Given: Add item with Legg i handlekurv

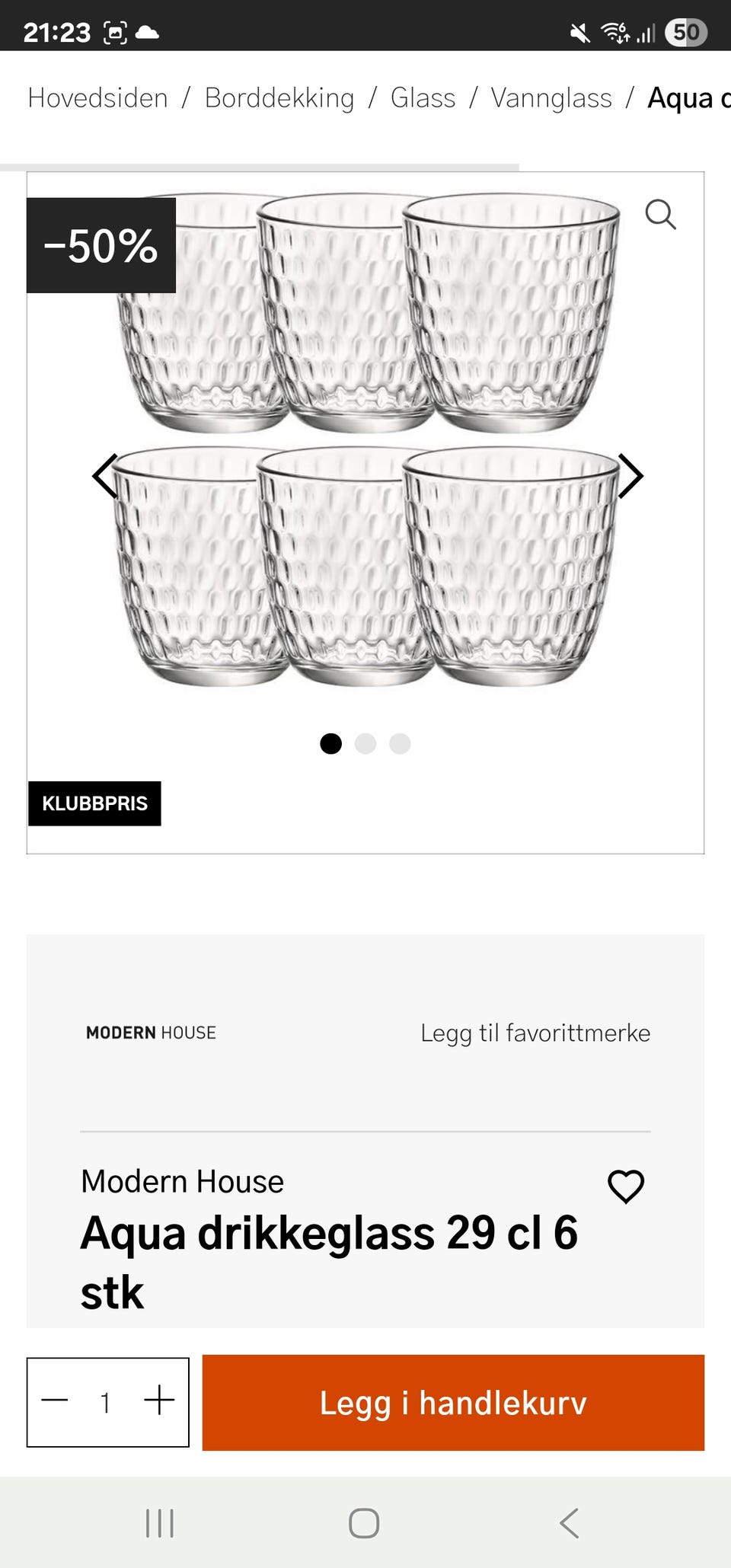Looking at the screenshot, I should 453,1403.
